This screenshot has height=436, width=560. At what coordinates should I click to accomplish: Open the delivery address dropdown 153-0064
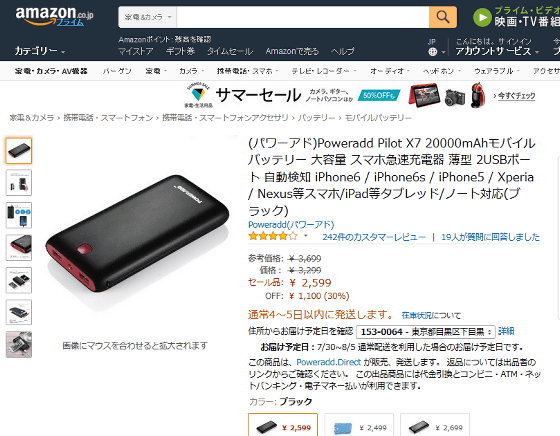click(426, 332)
